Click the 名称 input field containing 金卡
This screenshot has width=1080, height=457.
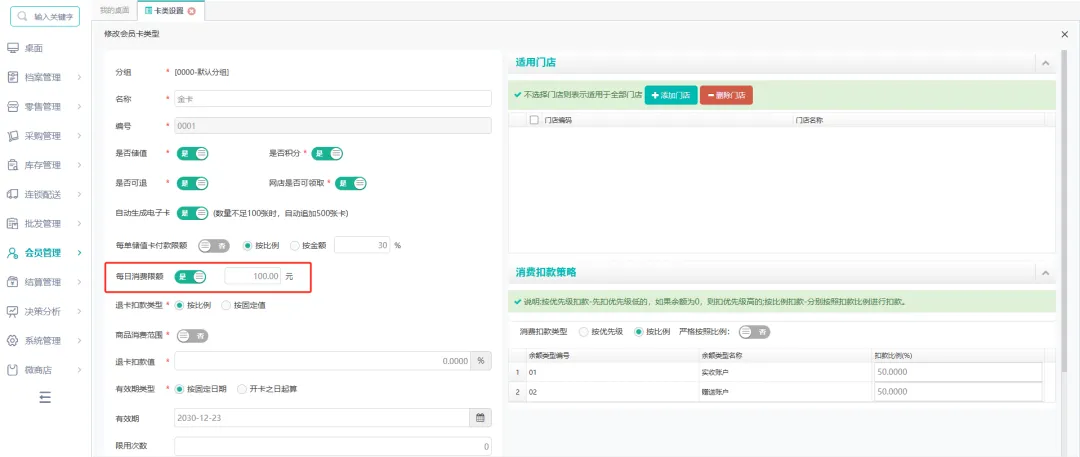pyautogui.click(x=333, y=99)
